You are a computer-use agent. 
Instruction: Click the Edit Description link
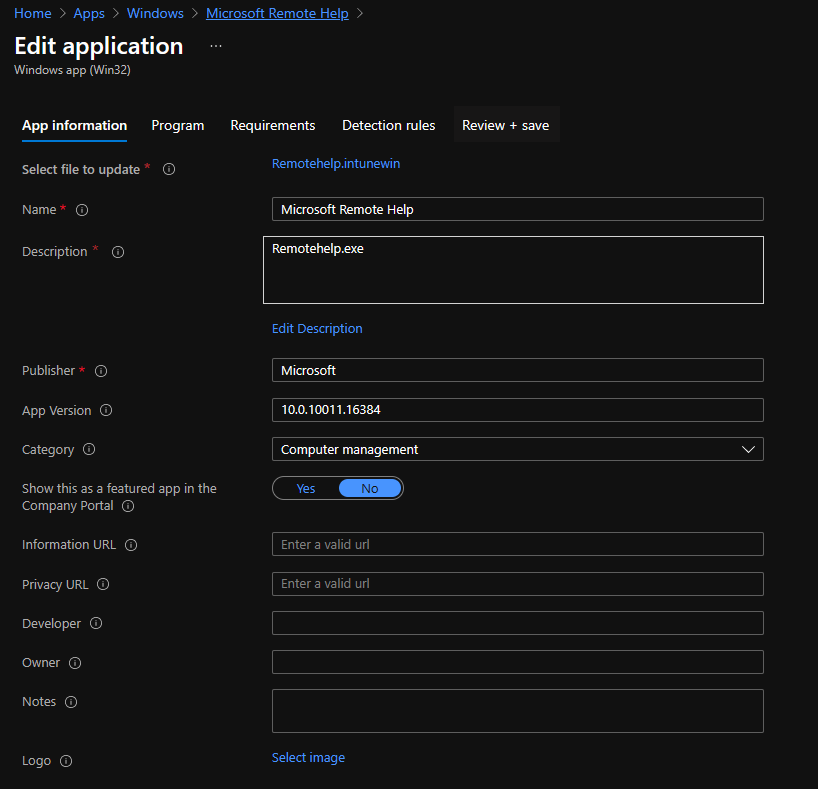coord(317,328)
